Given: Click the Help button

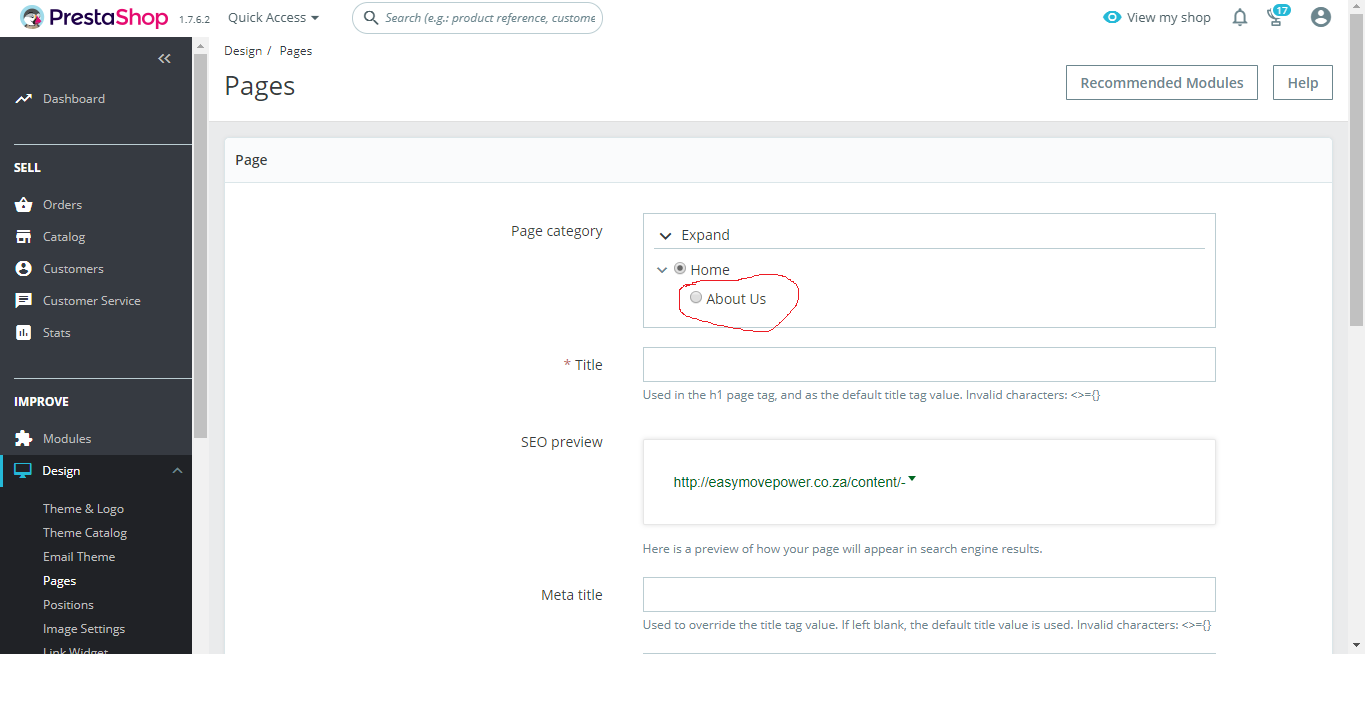Looking at the screenshot, I should pos(1302,83).
